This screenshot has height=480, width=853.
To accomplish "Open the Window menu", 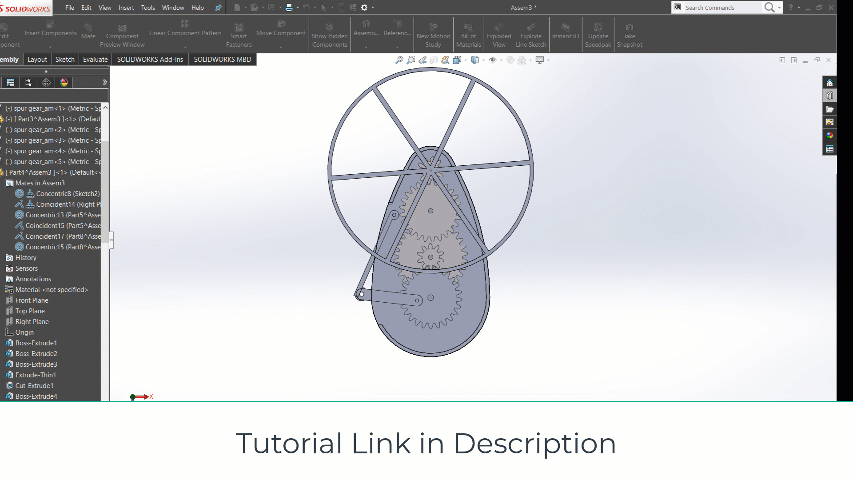I will click(x=173, y=8).
